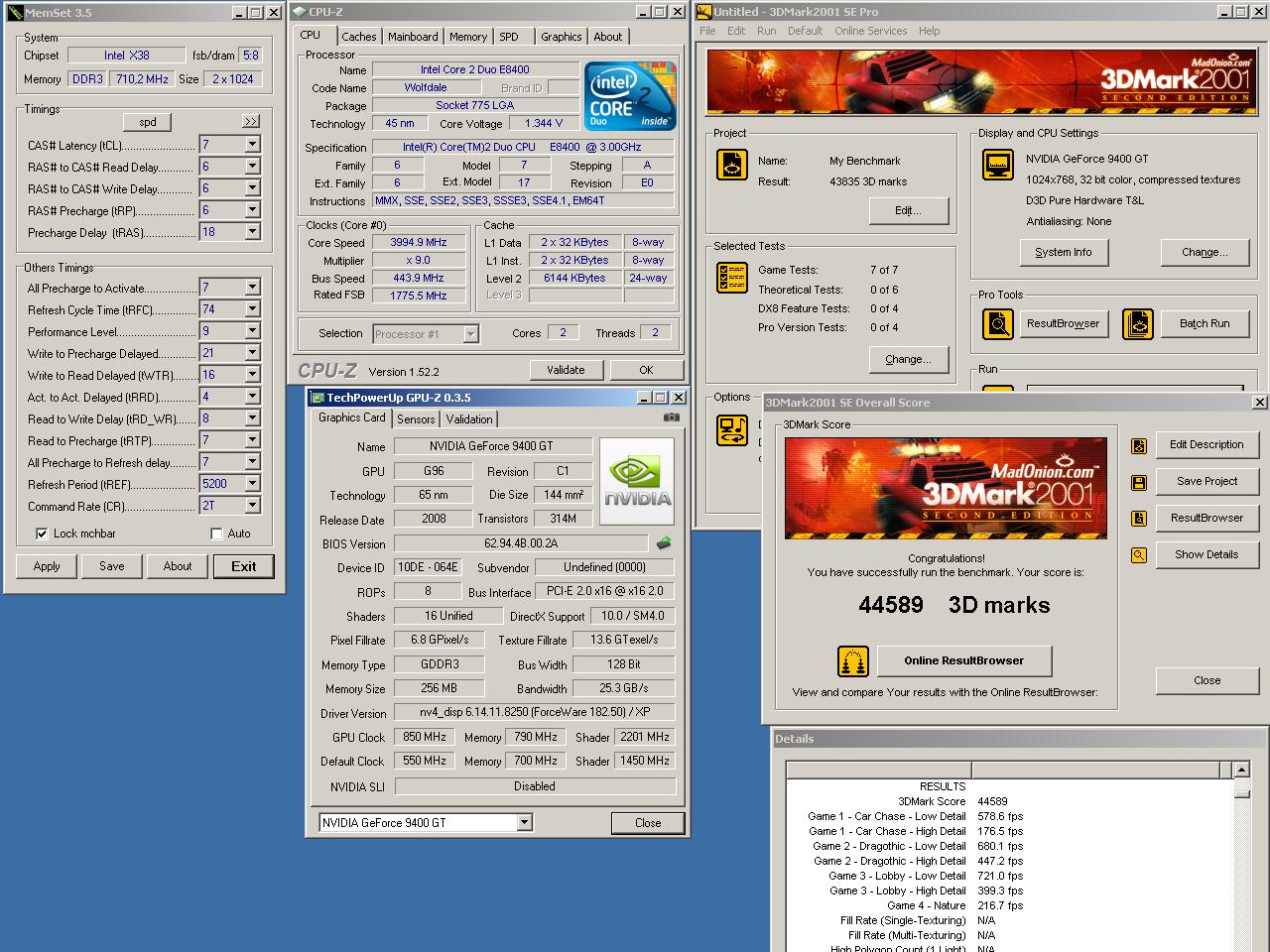Click the GPU Clock 850 MHz field

click(425, 737)
